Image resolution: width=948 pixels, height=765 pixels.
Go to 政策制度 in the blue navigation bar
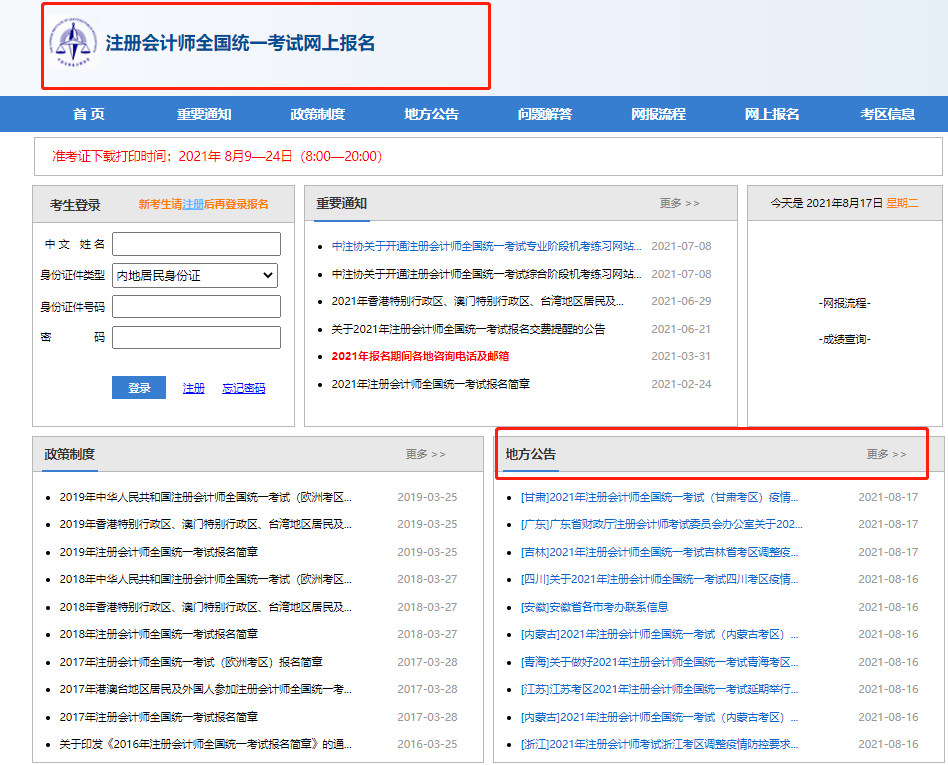coord(317,114)
